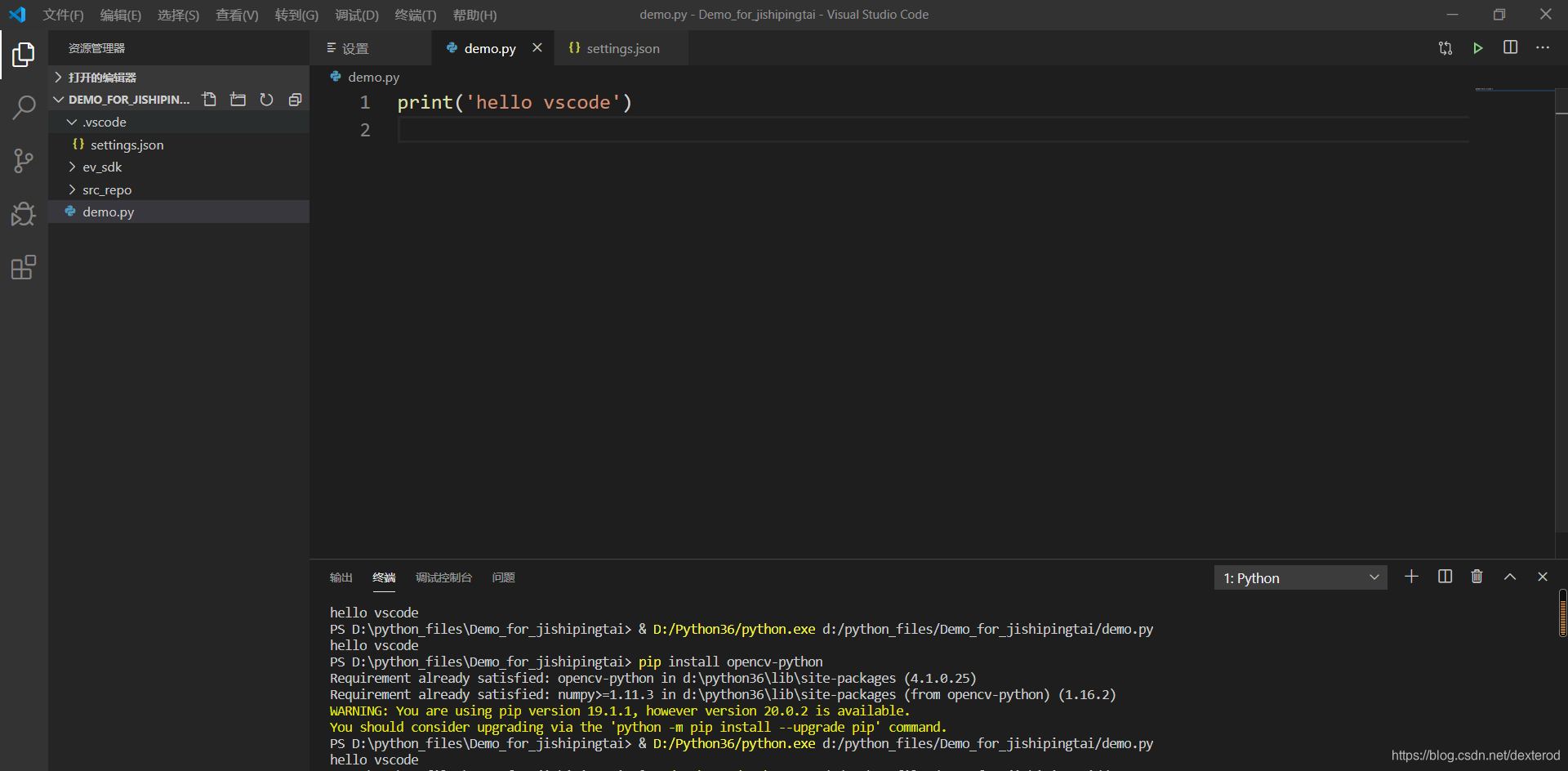
Task: Select demo.py in the file tree
Action: pos(178,212)
